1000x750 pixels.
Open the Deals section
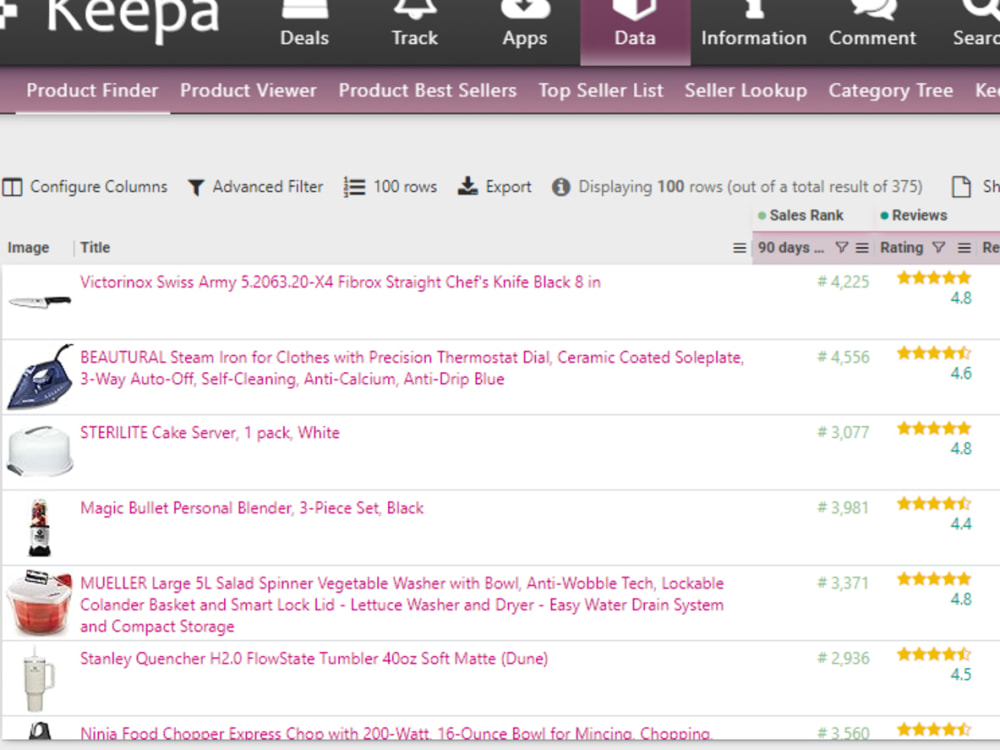coord(304,26)
